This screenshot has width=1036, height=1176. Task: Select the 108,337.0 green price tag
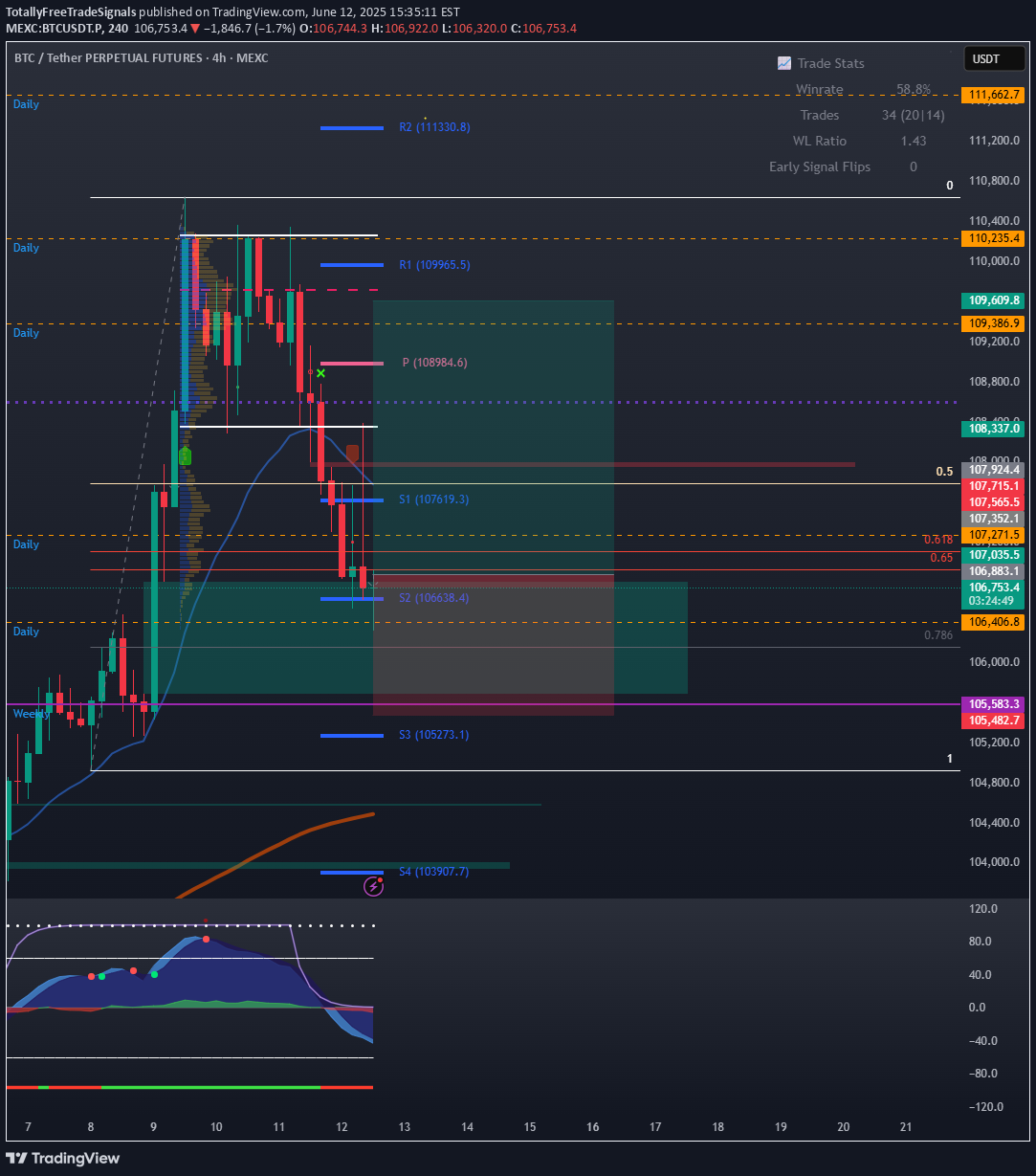coord(994,429)
